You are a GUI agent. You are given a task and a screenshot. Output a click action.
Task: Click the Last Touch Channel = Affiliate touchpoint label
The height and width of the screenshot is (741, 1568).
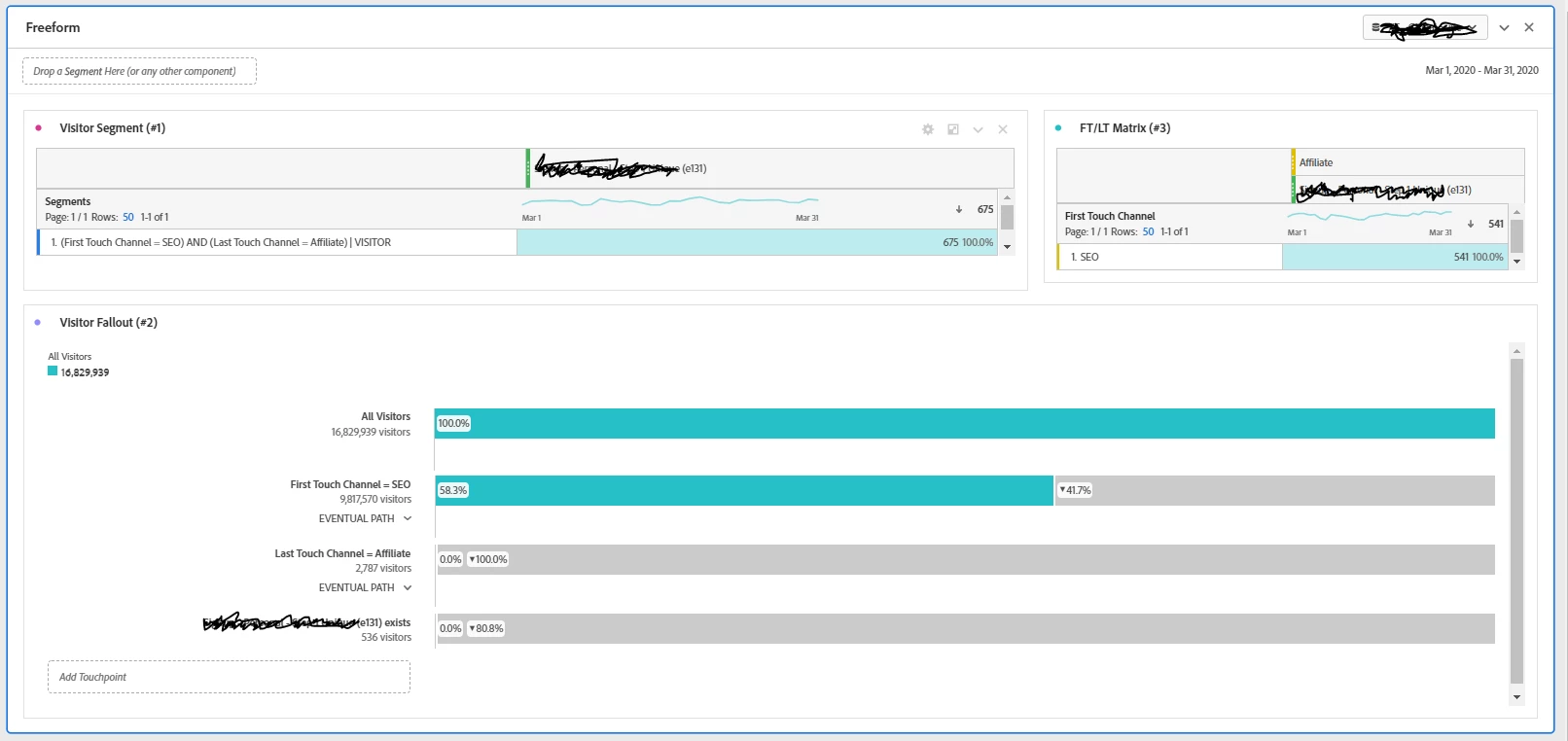[342, 553]
